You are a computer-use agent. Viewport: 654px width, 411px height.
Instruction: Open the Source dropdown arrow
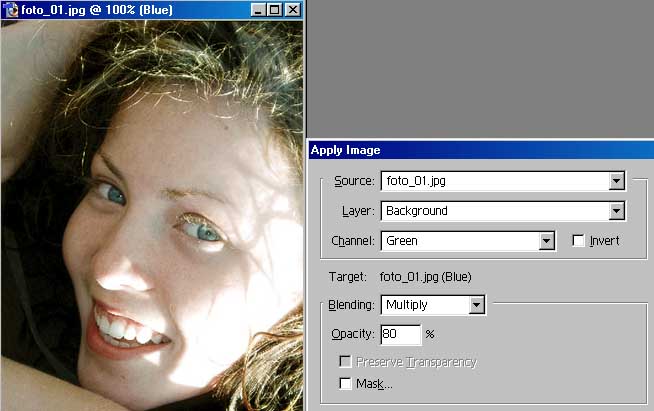(616, 181)
